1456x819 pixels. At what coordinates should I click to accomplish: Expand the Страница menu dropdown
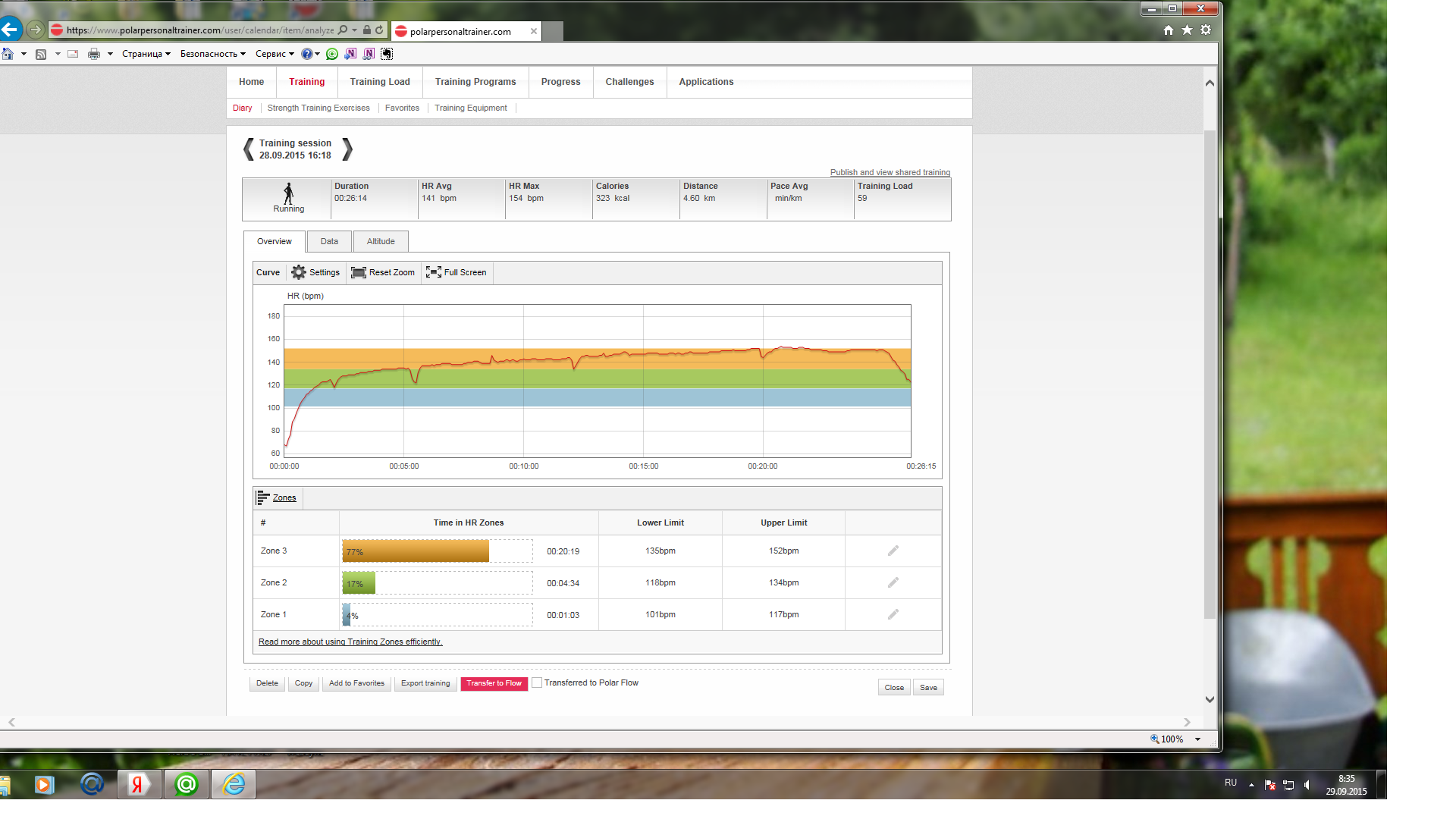click(146, 54)
